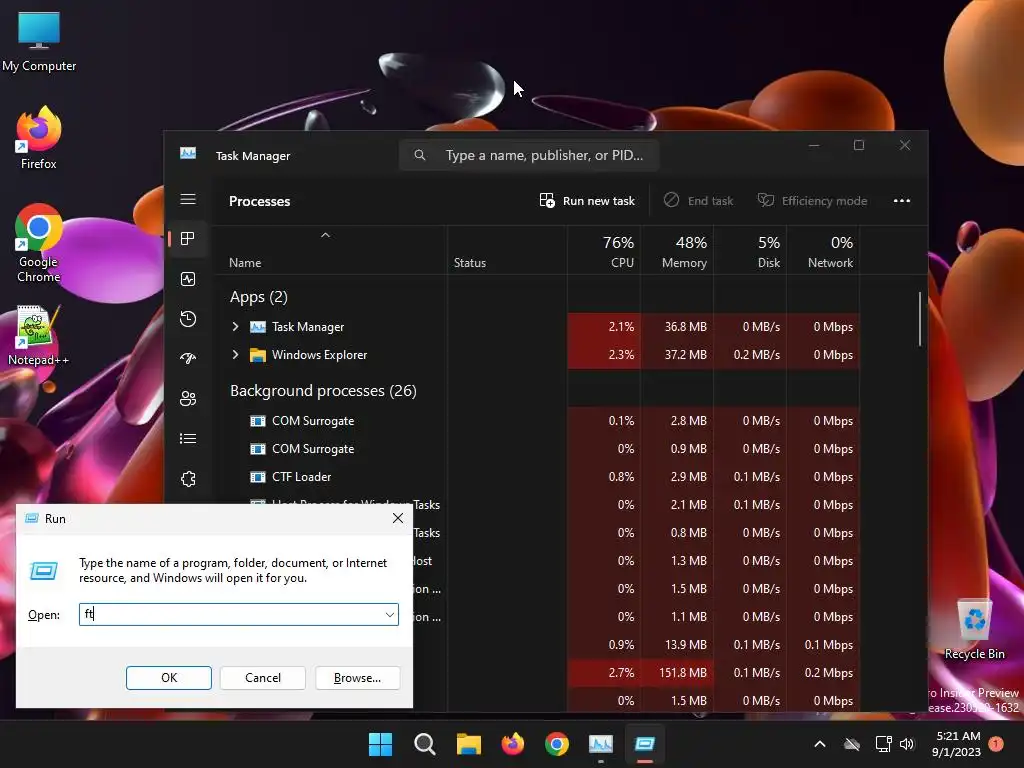
Task: Click the 13.9 MB memory cell
Action: 677,645
